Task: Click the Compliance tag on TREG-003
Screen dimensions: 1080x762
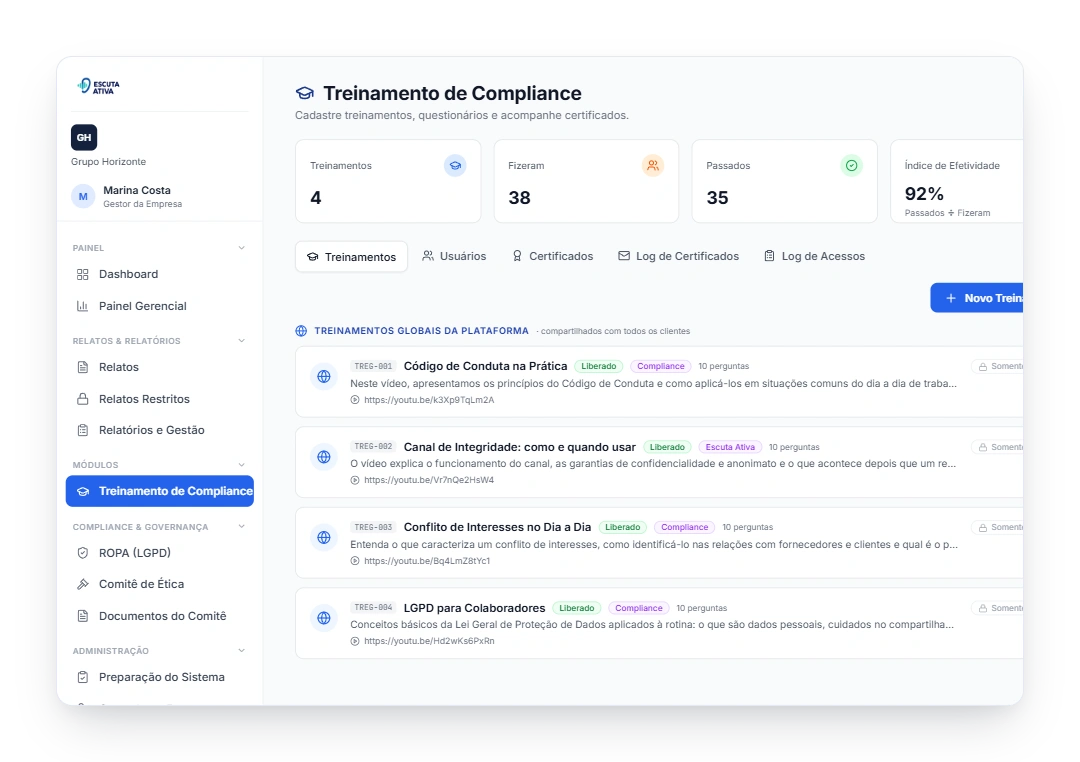Action: (x=685, y=527)
